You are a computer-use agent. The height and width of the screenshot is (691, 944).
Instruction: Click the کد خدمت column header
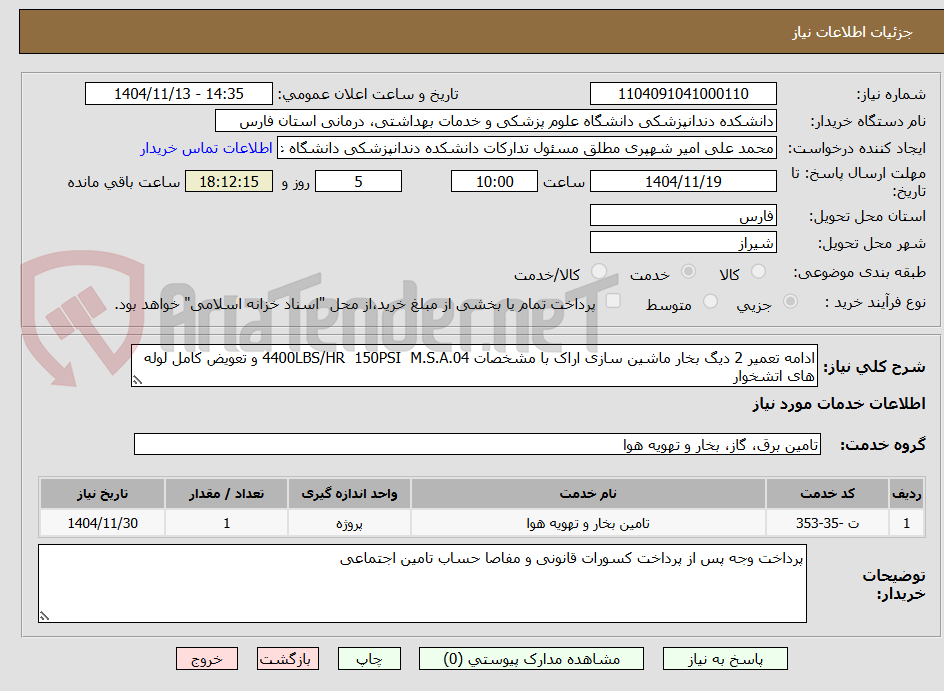tap(827, 494)
